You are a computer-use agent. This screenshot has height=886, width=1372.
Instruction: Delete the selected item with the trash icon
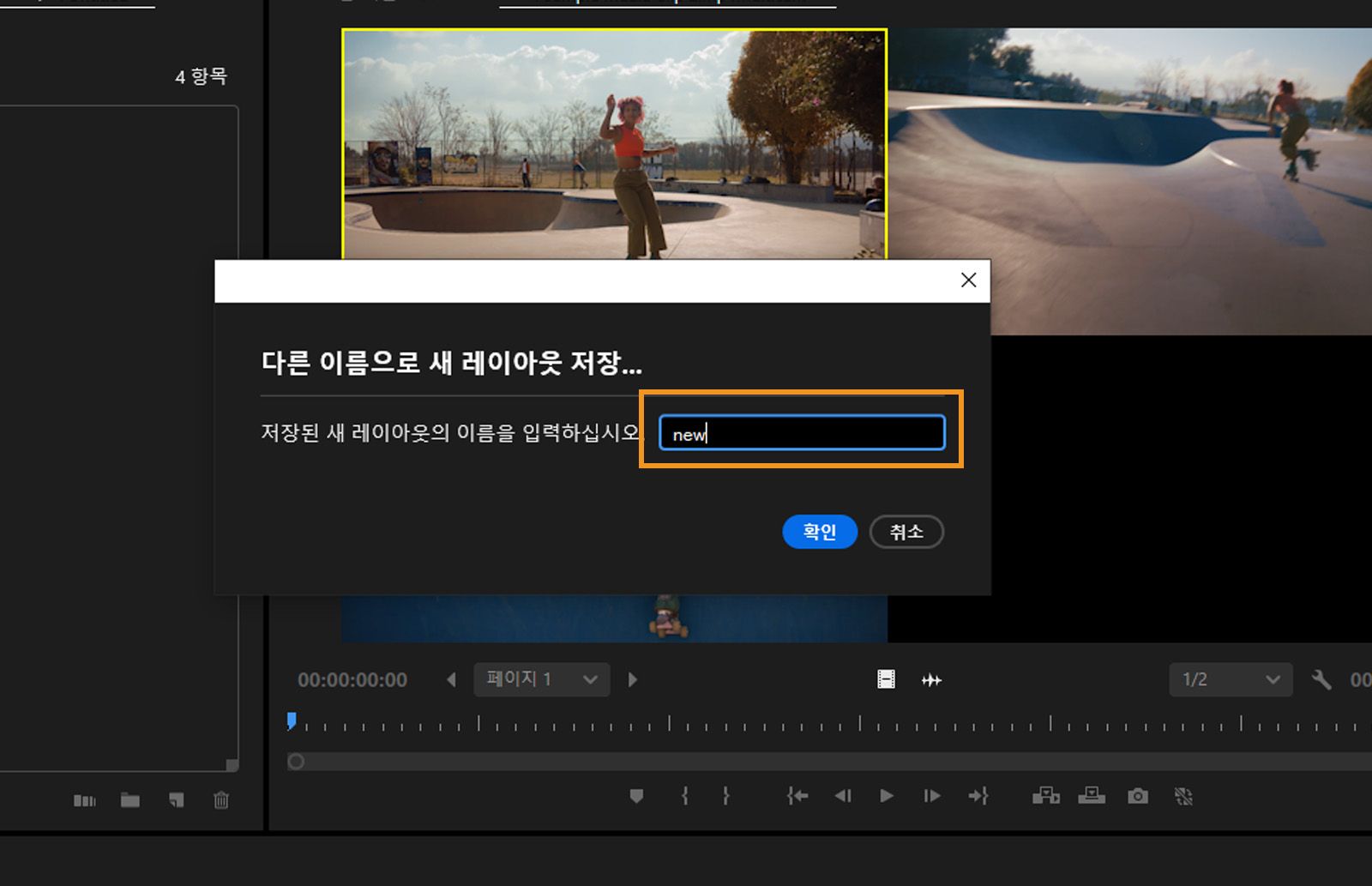click(x=220, y=800)
